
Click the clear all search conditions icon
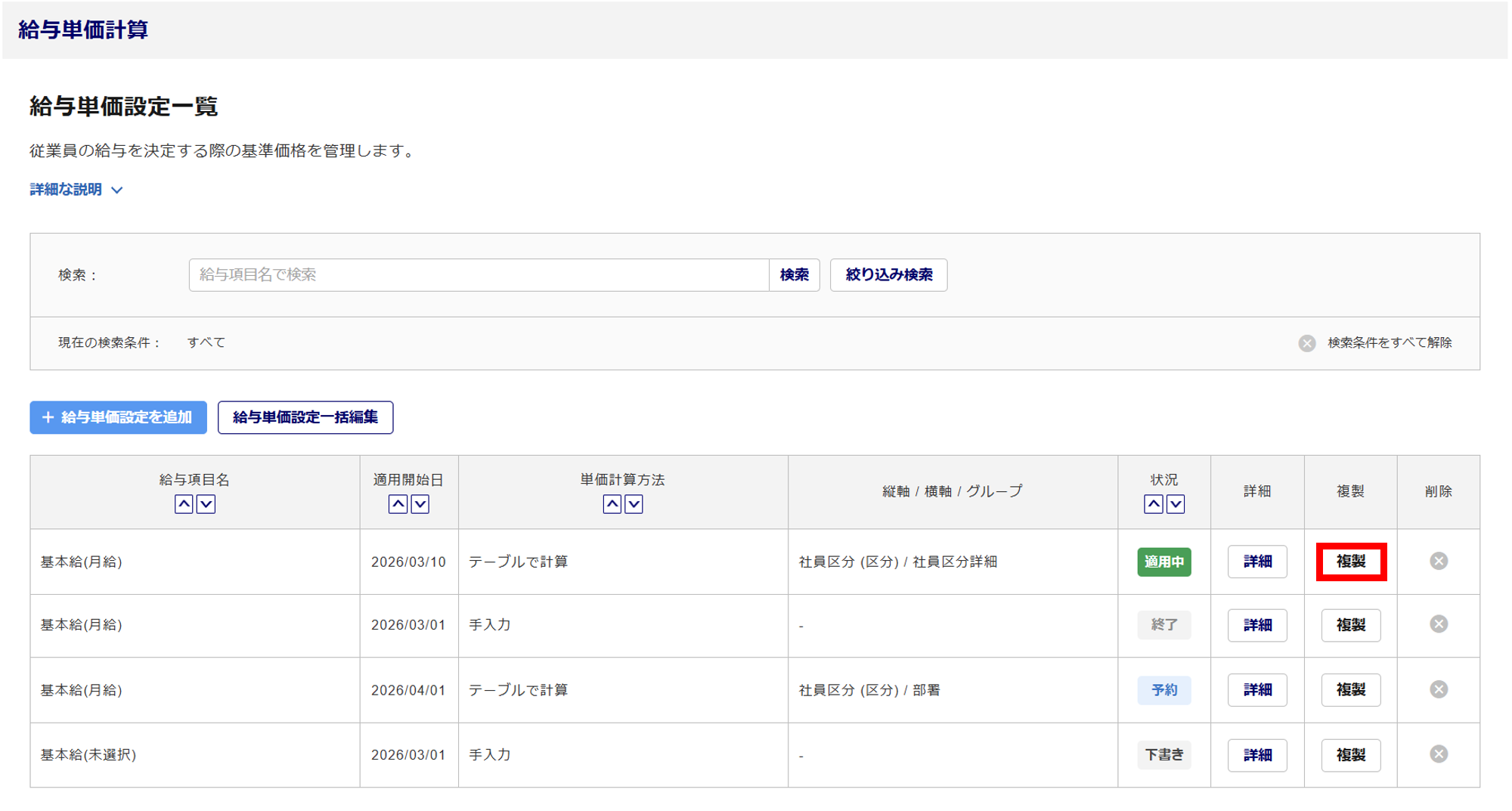coord(1306,343)
